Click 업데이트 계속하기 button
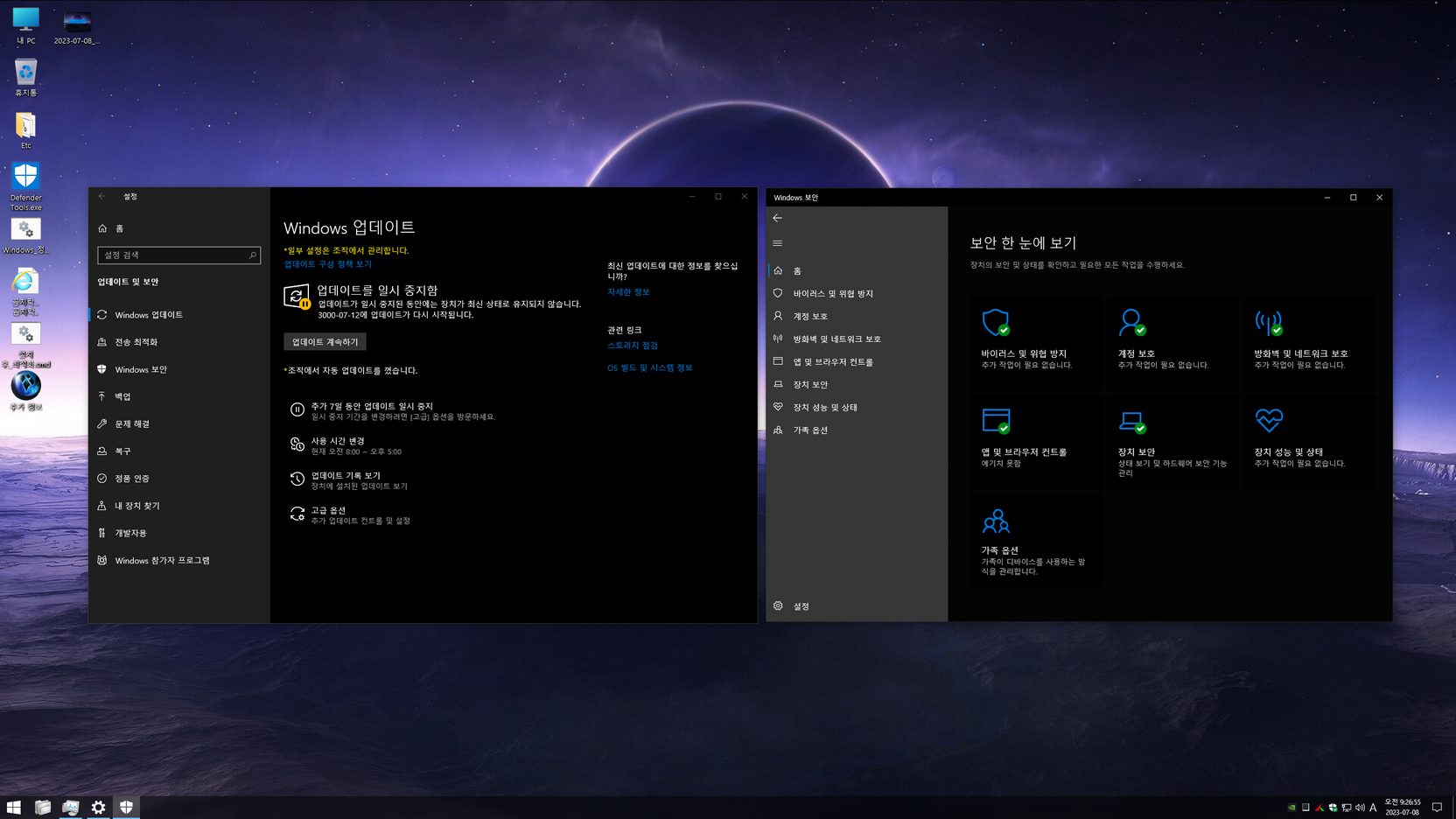Screen dimensions: 1456x819 [325, 342]
